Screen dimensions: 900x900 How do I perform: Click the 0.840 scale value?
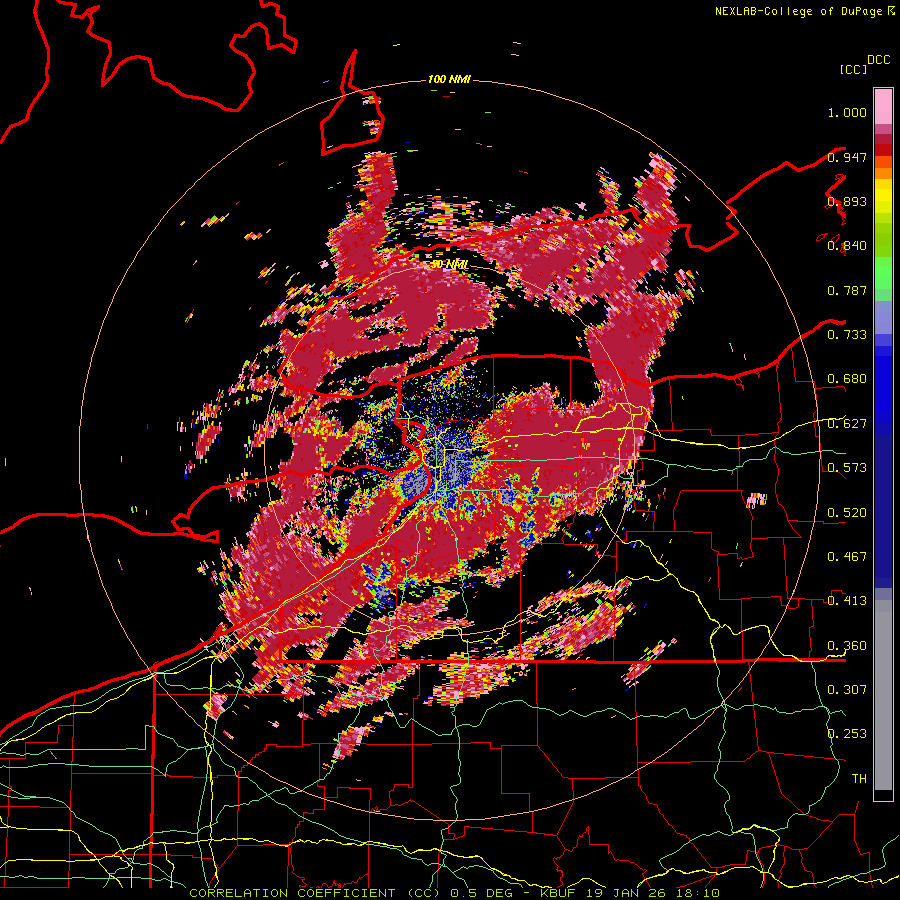[847, 246]
